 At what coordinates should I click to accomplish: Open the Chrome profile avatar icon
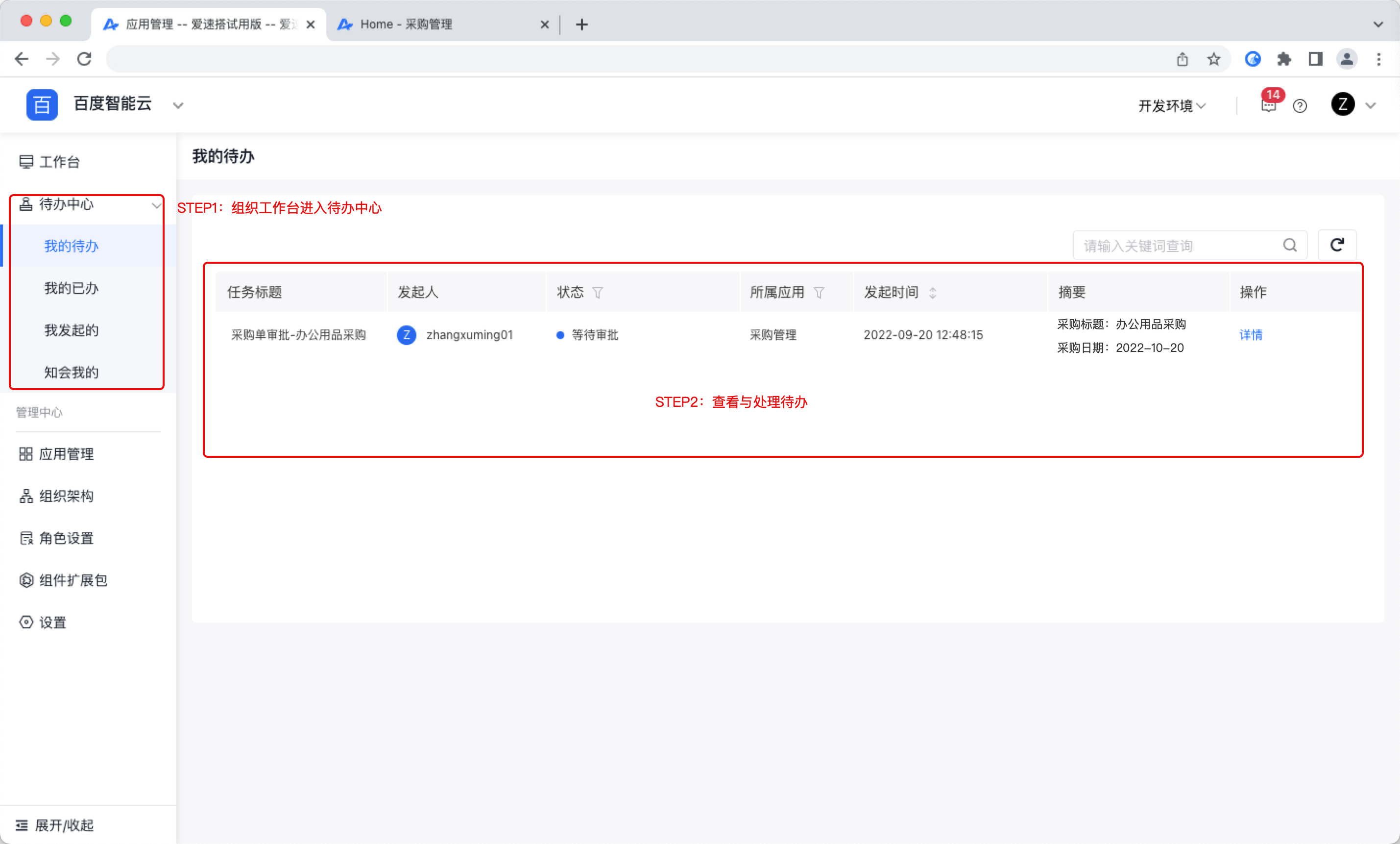pos(1347,59)
